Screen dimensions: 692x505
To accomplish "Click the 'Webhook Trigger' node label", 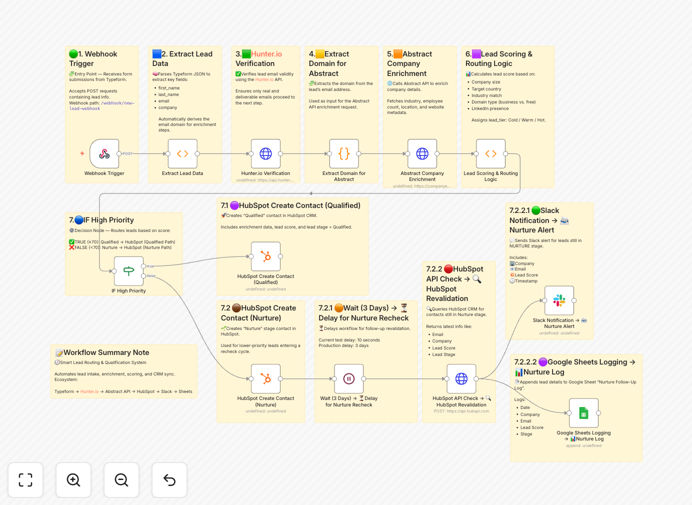I will (x=104, y=173).
